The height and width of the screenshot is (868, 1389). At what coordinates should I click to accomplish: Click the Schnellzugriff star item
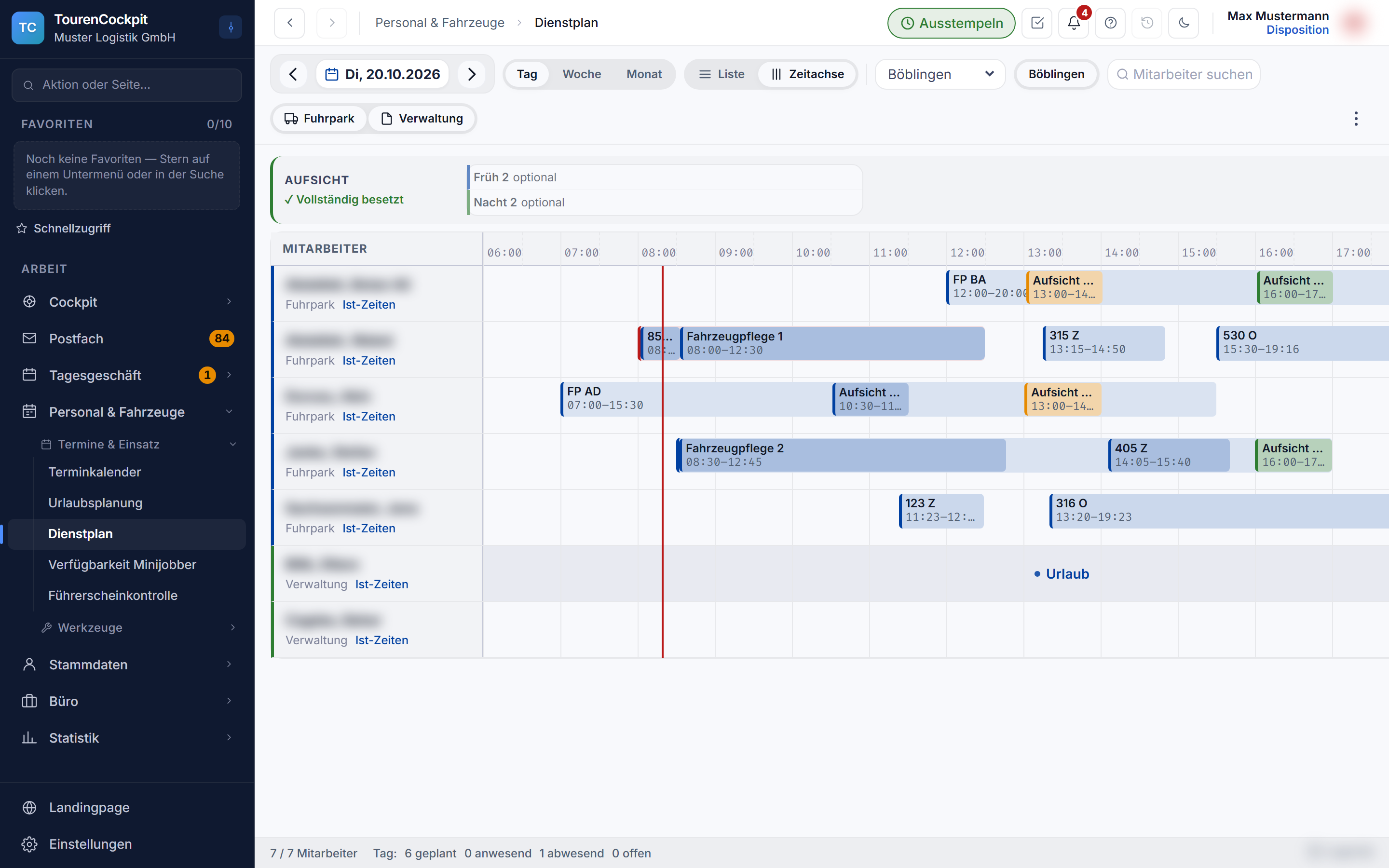(x=64, y=228)
